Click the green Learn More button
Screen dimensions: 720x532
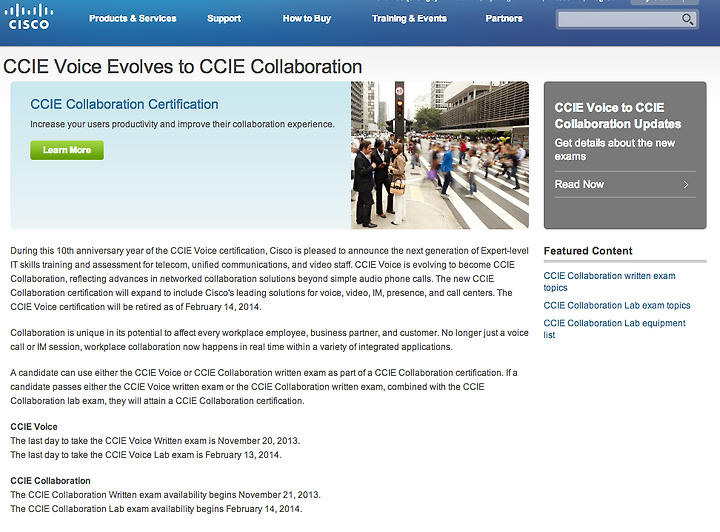point(67,150)
